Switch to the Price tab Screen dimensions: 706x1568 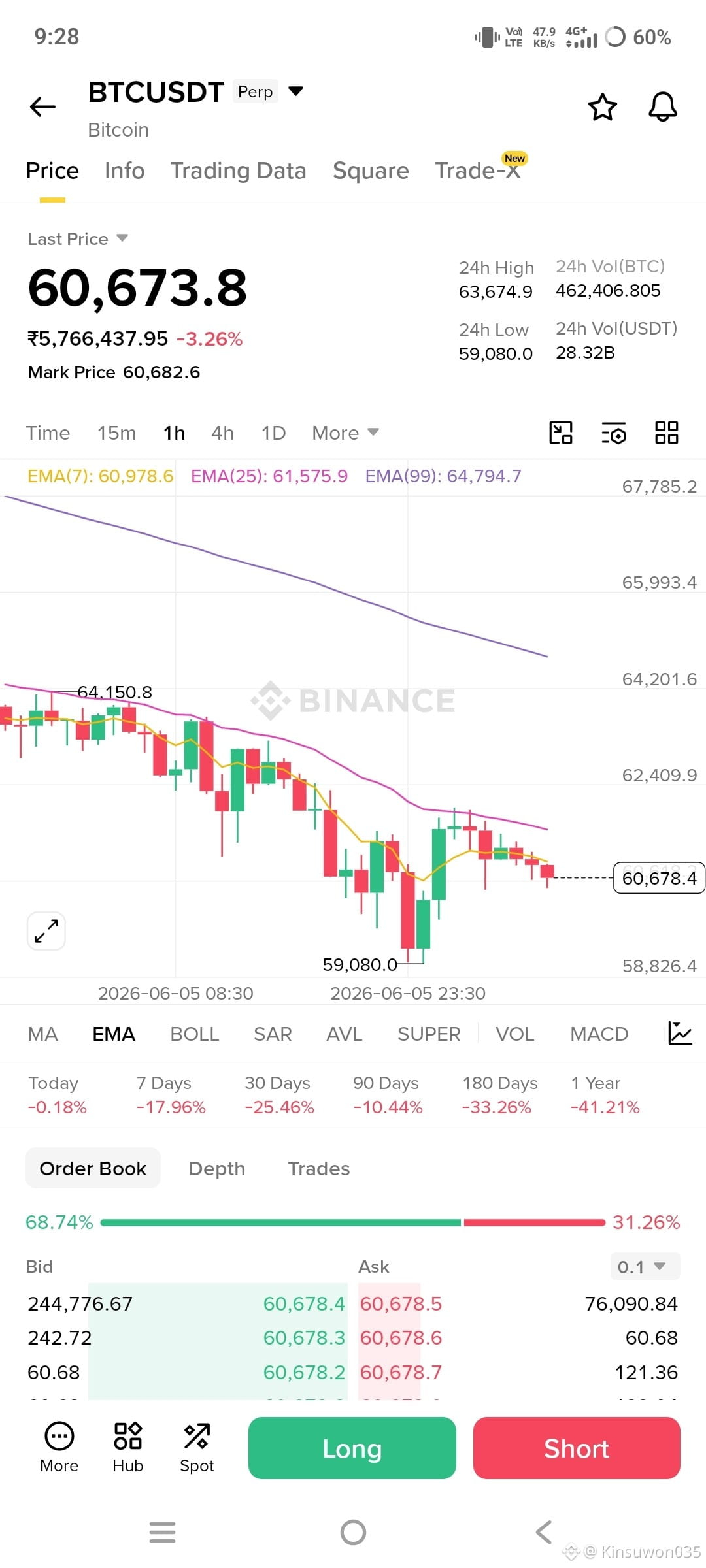[x=52, y=171]
